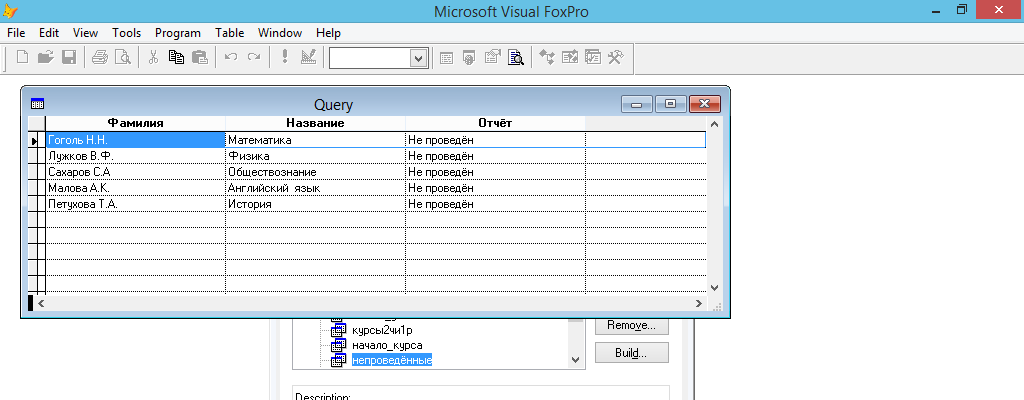Screen dimensions: 1024x400
Task: Select the Лужков В.Ф. cell
Action: tap(136, 156)
